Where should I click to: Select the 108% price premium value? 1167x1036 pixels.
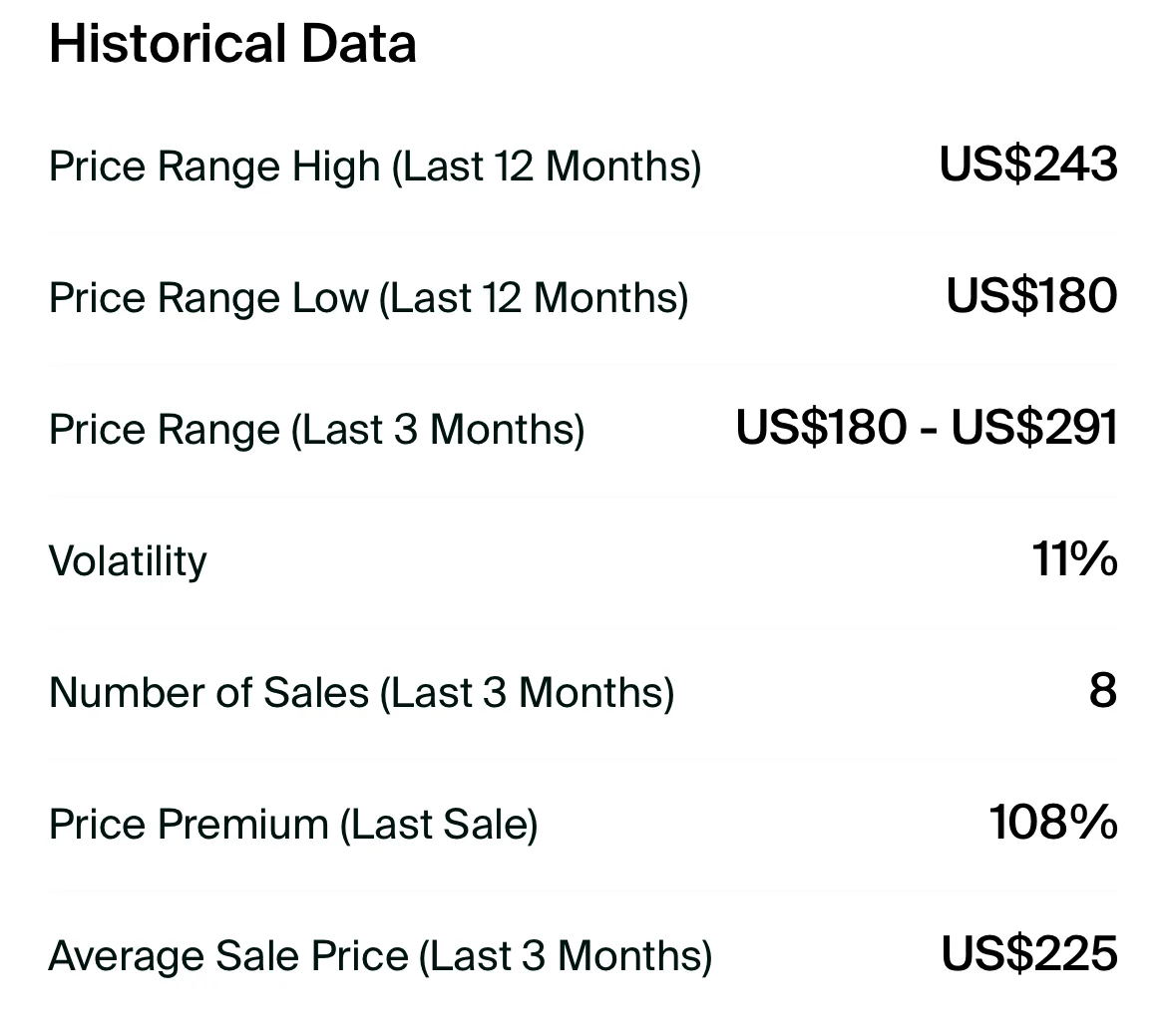(1053, 823)
